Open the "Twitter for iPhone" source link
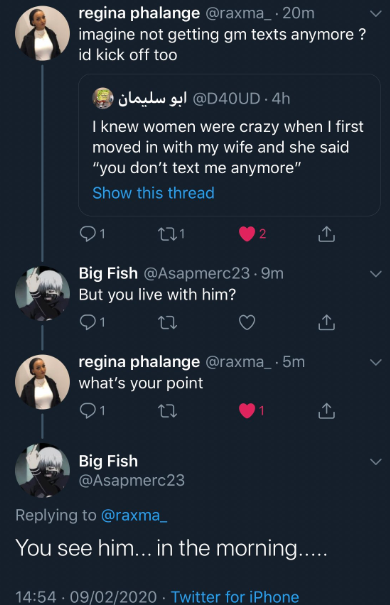This screenshot has height=605, width=390. point(235,597)
